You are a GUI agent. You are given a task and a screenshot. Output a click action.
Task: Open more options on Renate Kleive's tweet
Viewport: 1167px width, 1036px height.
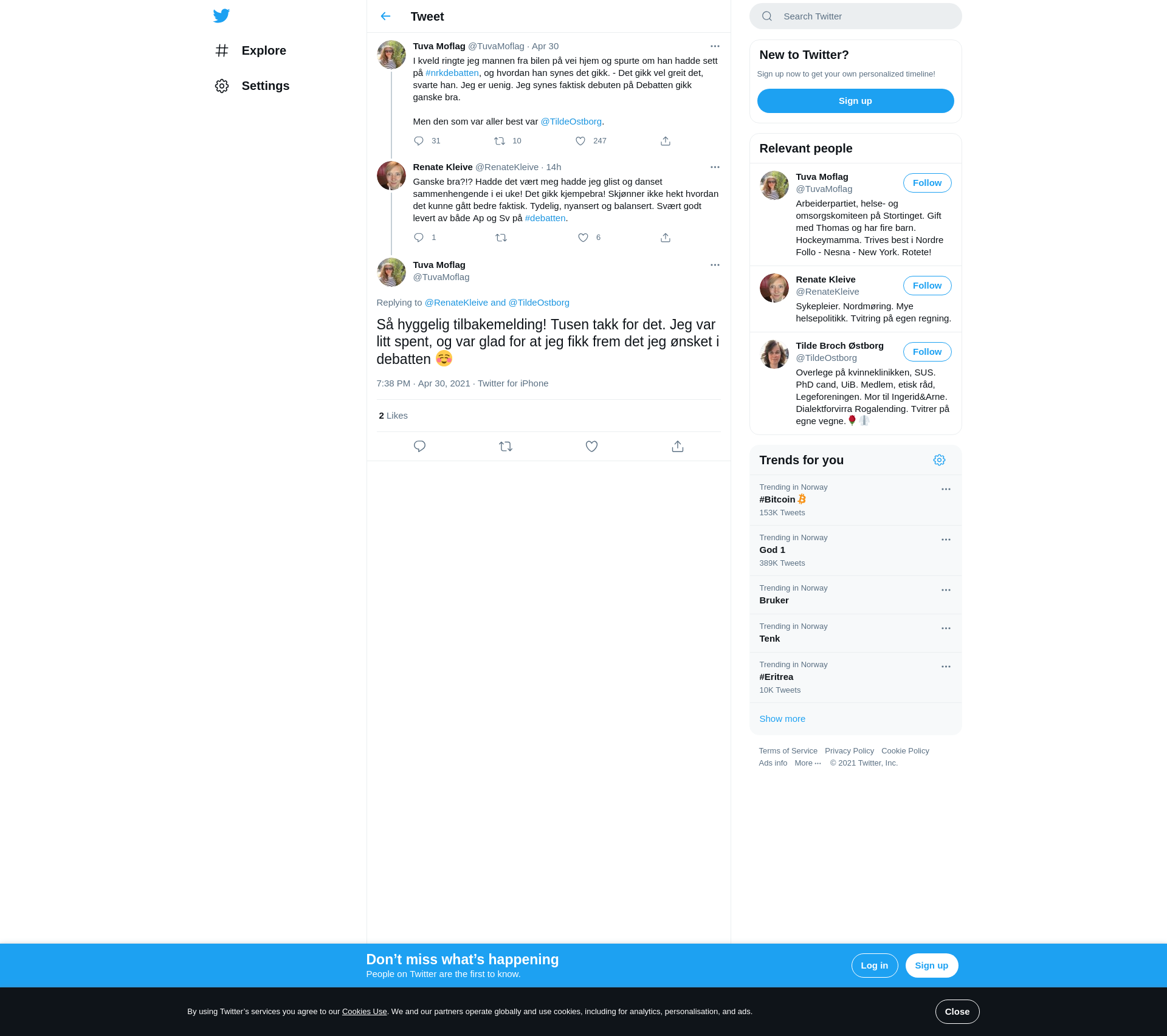(715, 167)
